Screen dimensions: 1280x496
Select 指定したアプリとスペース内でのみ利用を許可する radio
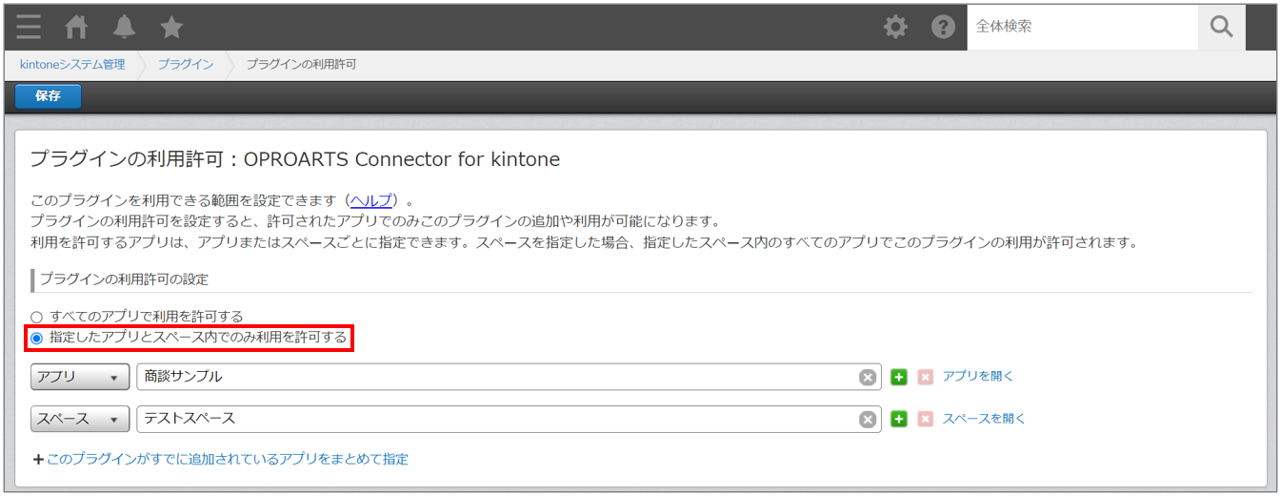pyautogui.click(x=37, y=338)
